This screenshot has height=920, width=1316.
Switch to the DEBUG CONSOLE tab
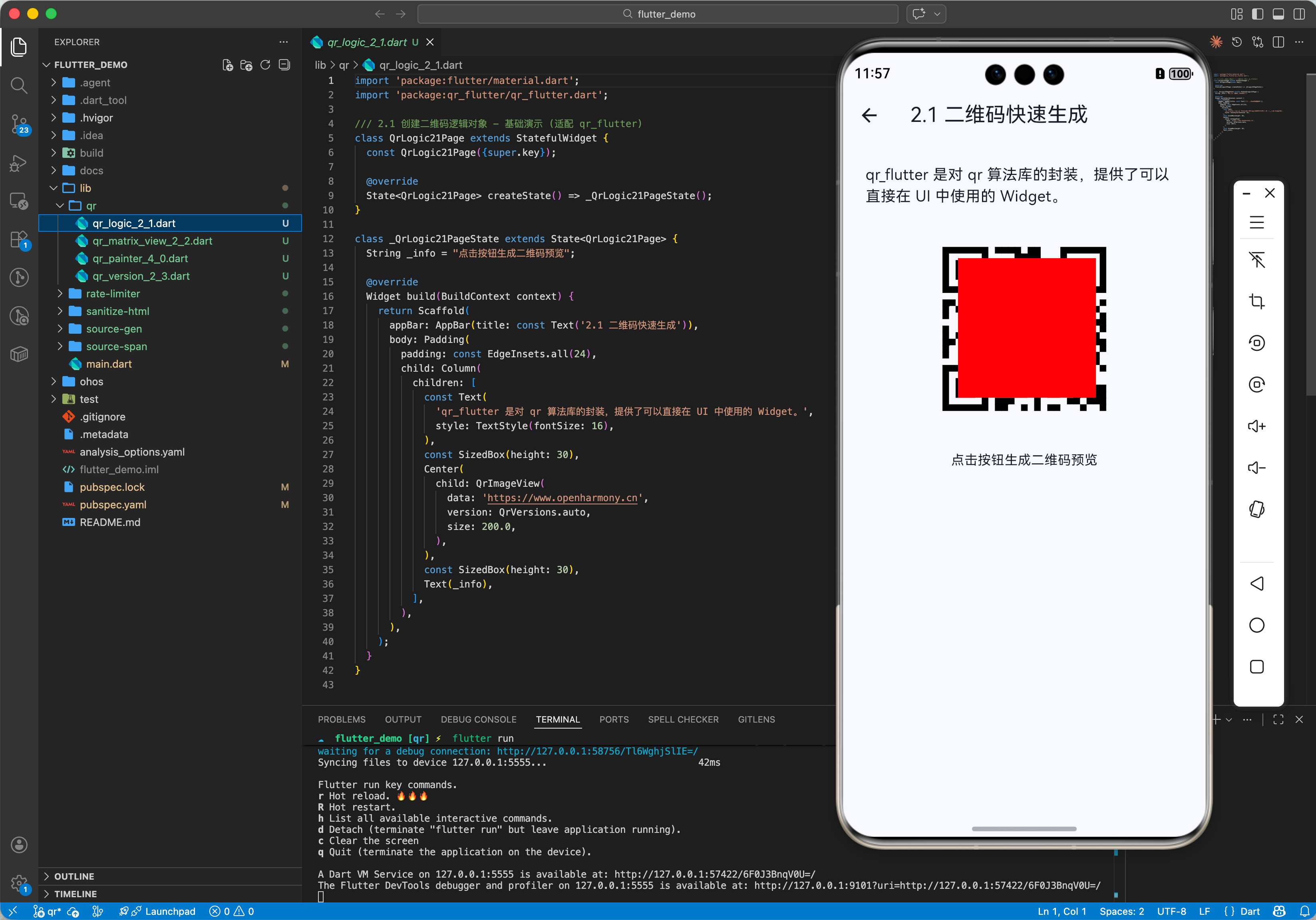click(478, 719)
